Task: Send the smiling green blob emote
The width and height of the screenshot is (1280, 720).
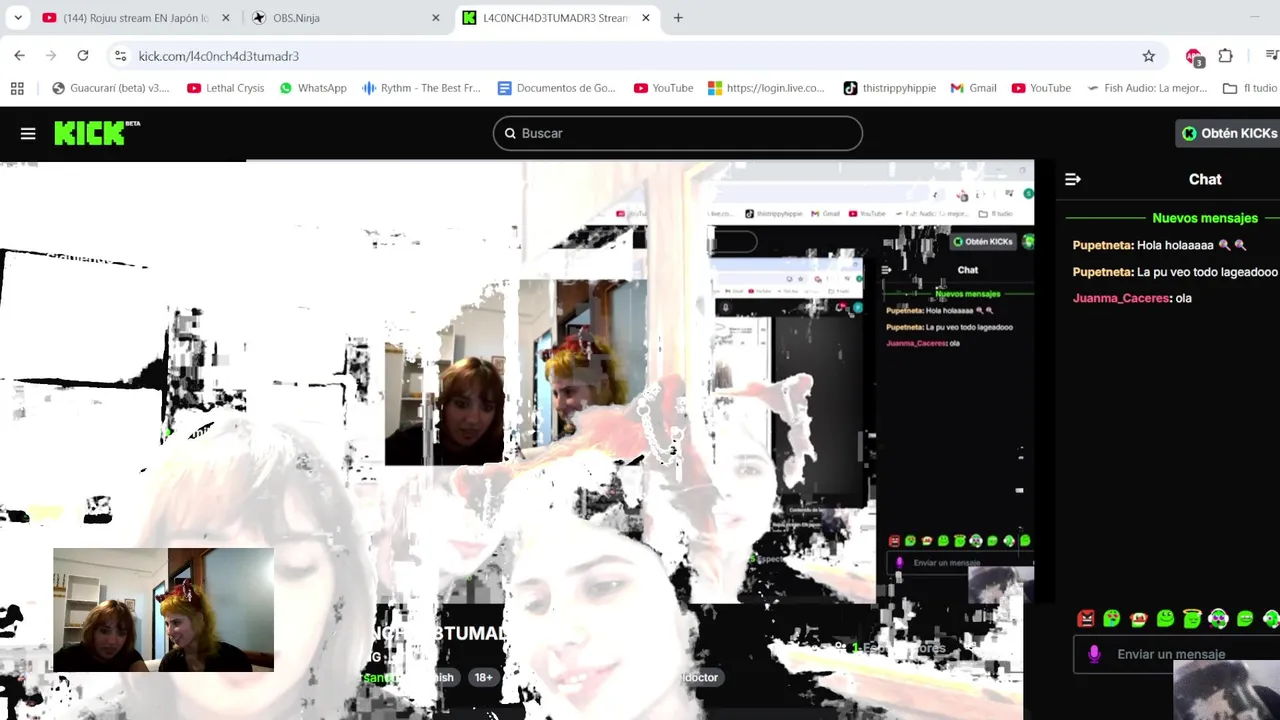Action: [1165, 619]
